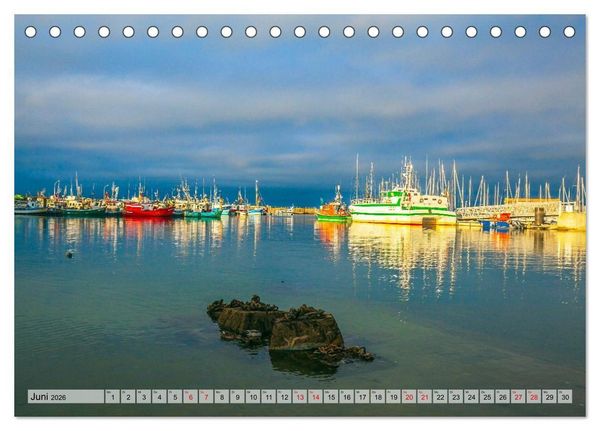Viewport: 600px width, 431px height.
Task: Click the small buoy floating on the water
Action: tap(69, 254)
